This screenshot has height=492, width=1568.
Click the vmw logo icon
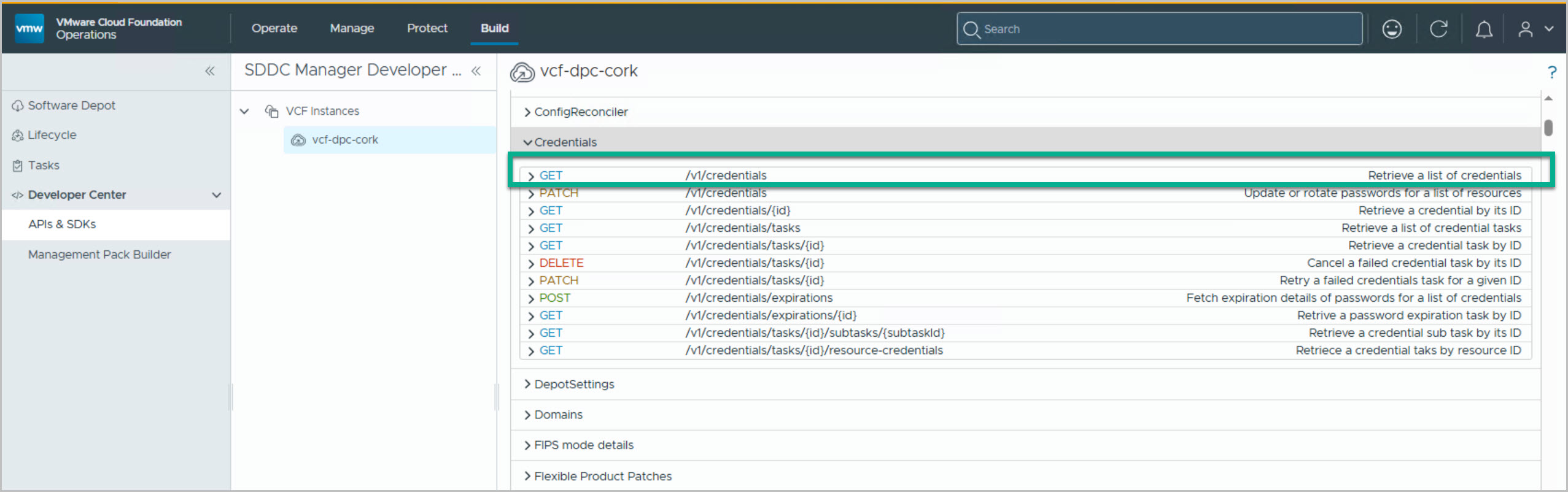[29, 28]
